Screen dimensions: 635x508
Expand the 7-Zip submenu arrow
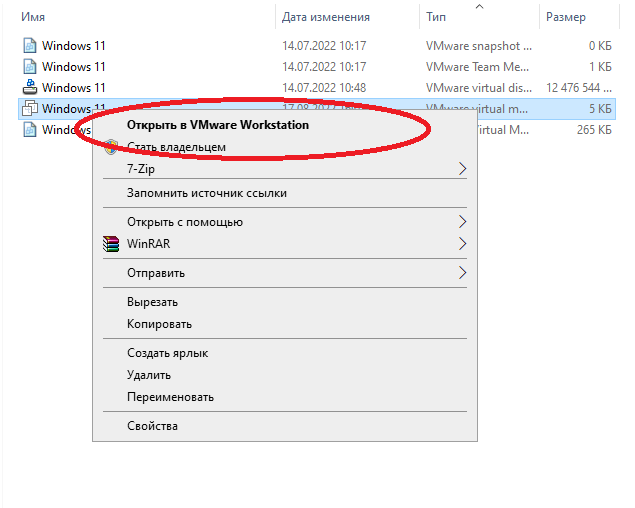click(462, 169)
